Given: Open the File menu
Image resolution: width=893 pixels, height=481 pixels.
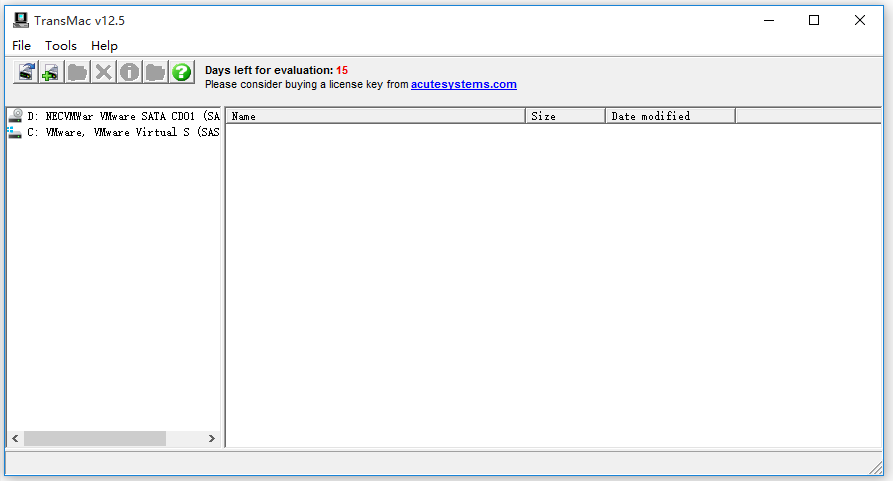Looking at the screenshot, I should (22, 46).
